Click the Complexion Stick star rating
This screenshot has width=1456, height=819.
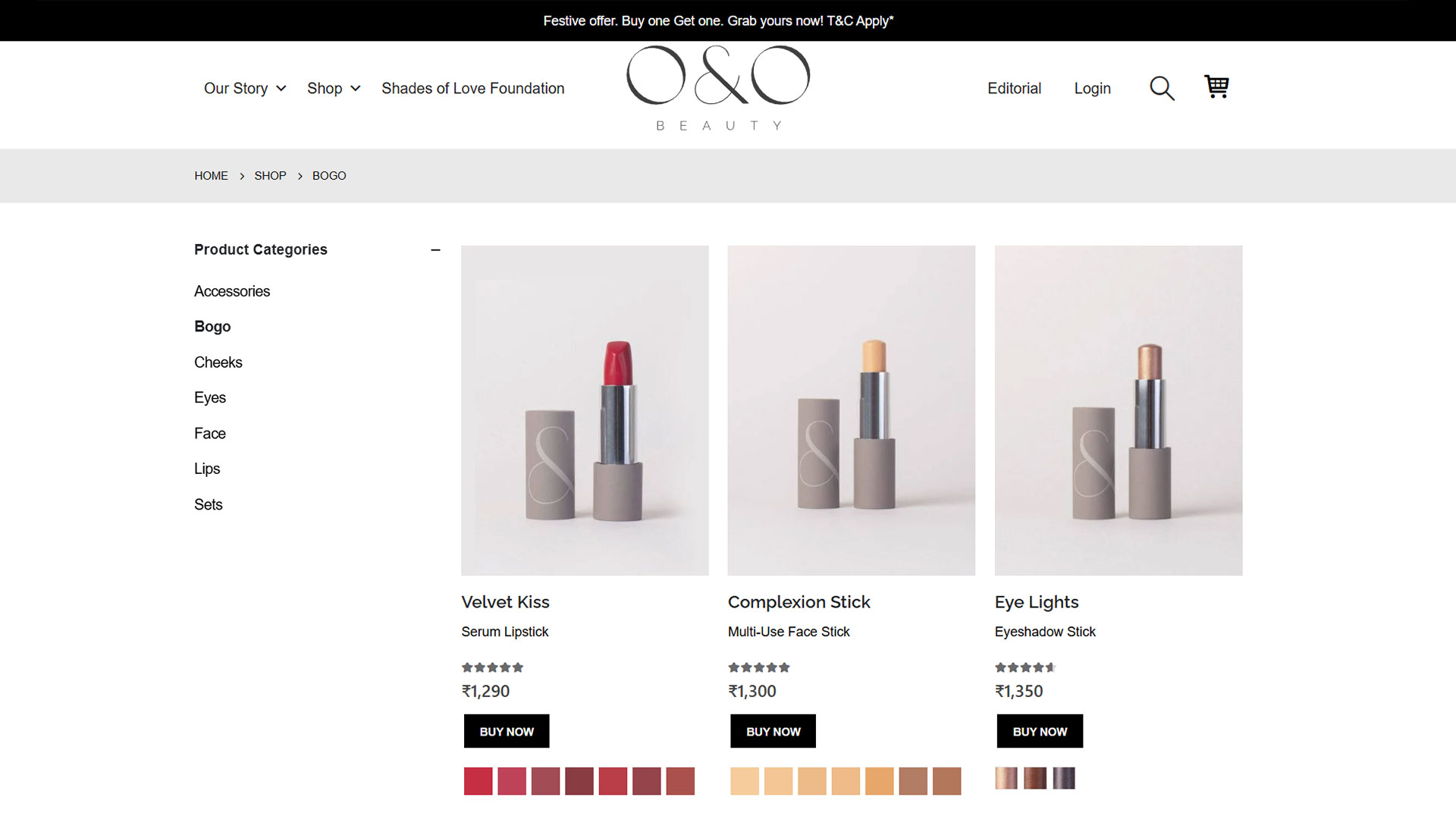pos(759,667)
